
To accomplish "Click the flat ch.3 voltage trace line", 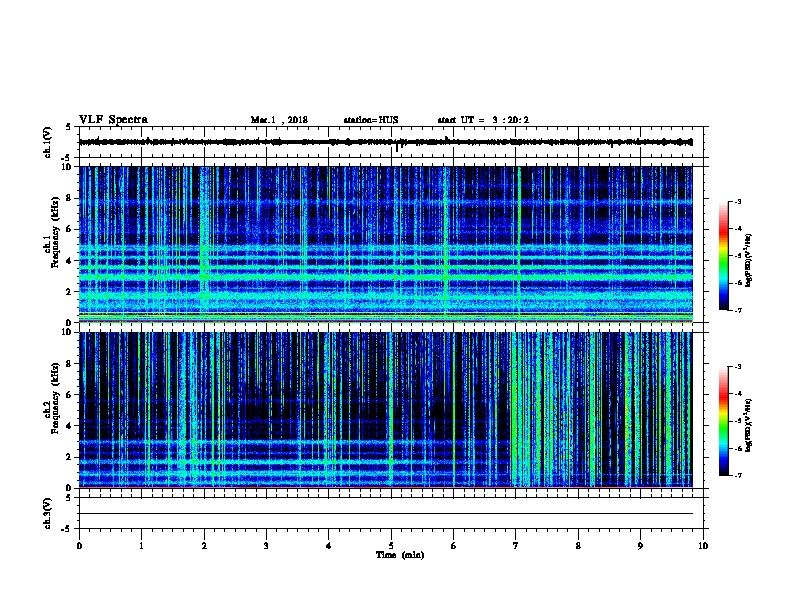I will tap(386, 514).
